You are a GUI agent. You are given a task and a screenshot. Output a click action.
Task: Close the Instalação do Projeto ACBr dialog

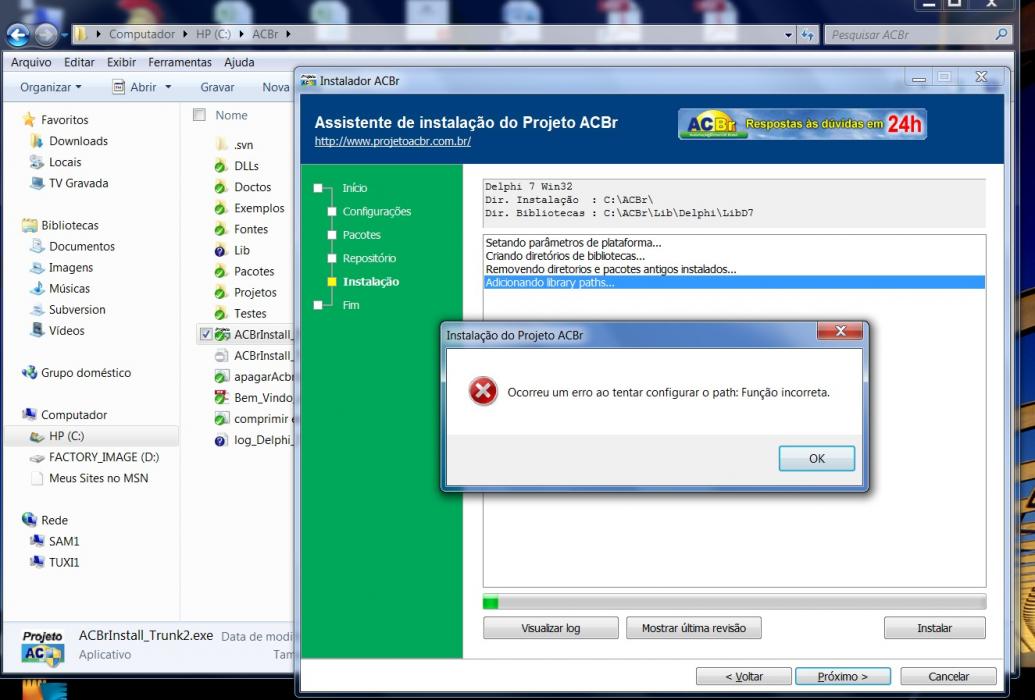click(x=840, y=331)
